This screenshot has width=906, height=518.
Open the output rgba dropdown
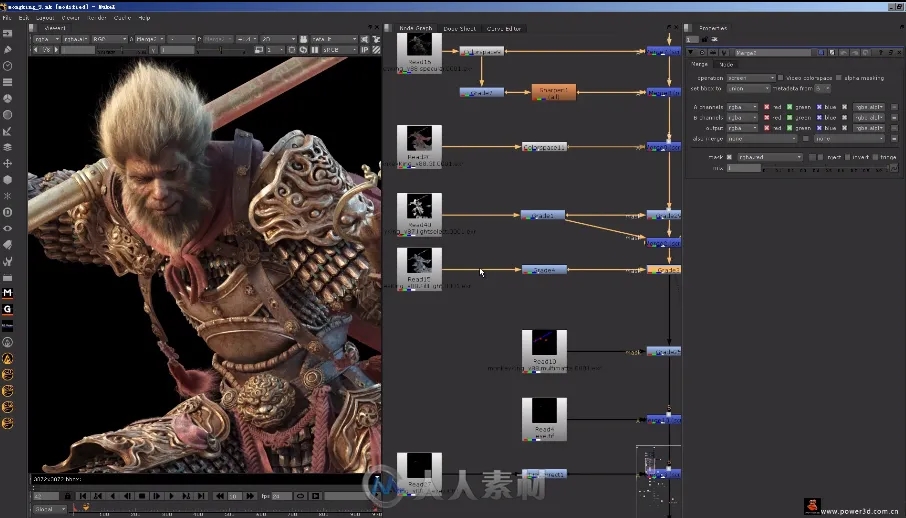(x=742, y=128)
